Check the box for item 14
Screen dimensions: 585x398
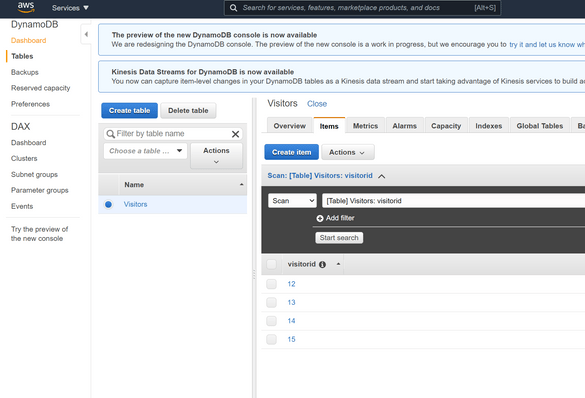[272, 321]
